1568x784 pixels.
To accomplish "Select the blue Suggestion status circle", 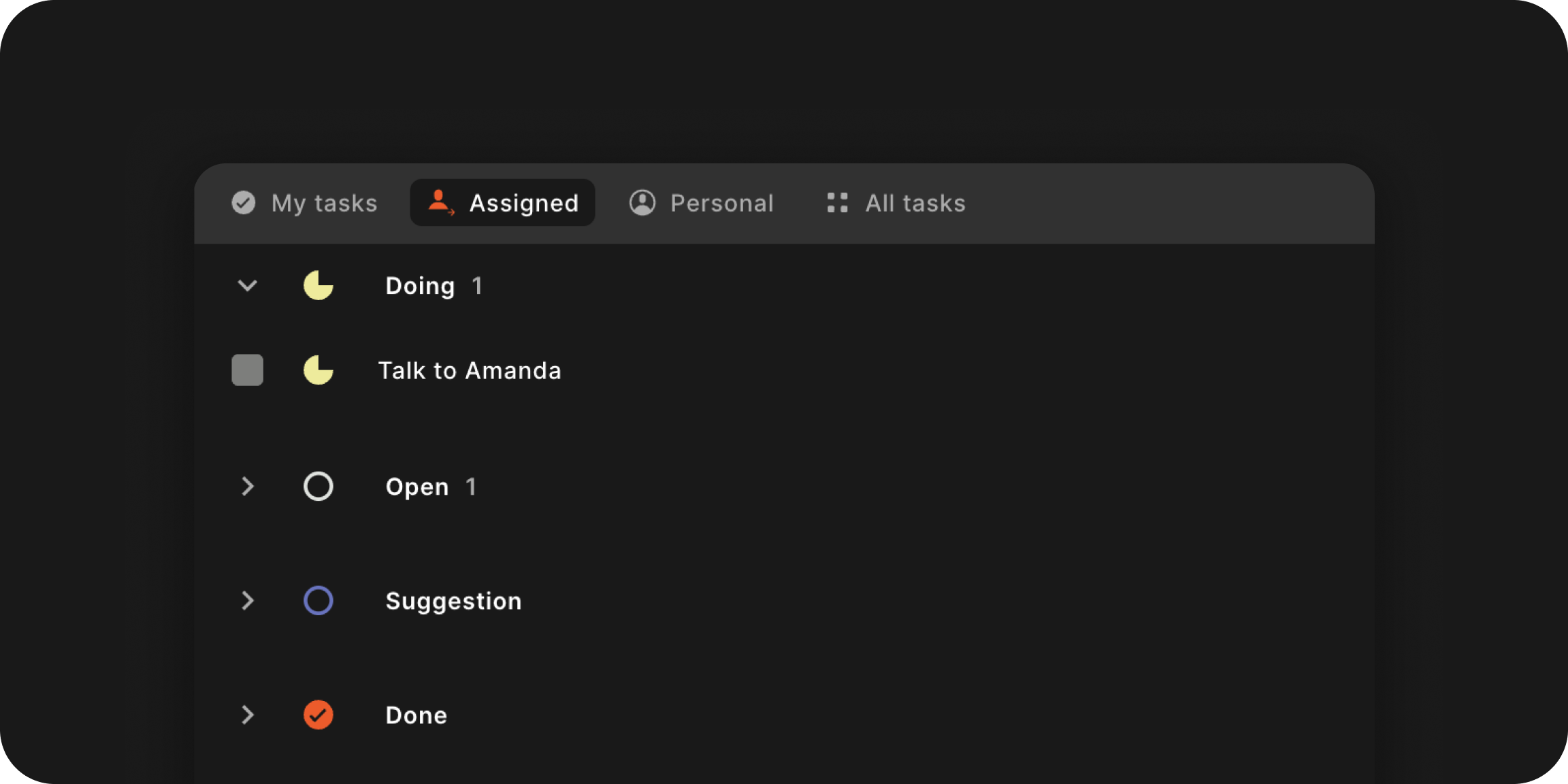I will (318, 600).
